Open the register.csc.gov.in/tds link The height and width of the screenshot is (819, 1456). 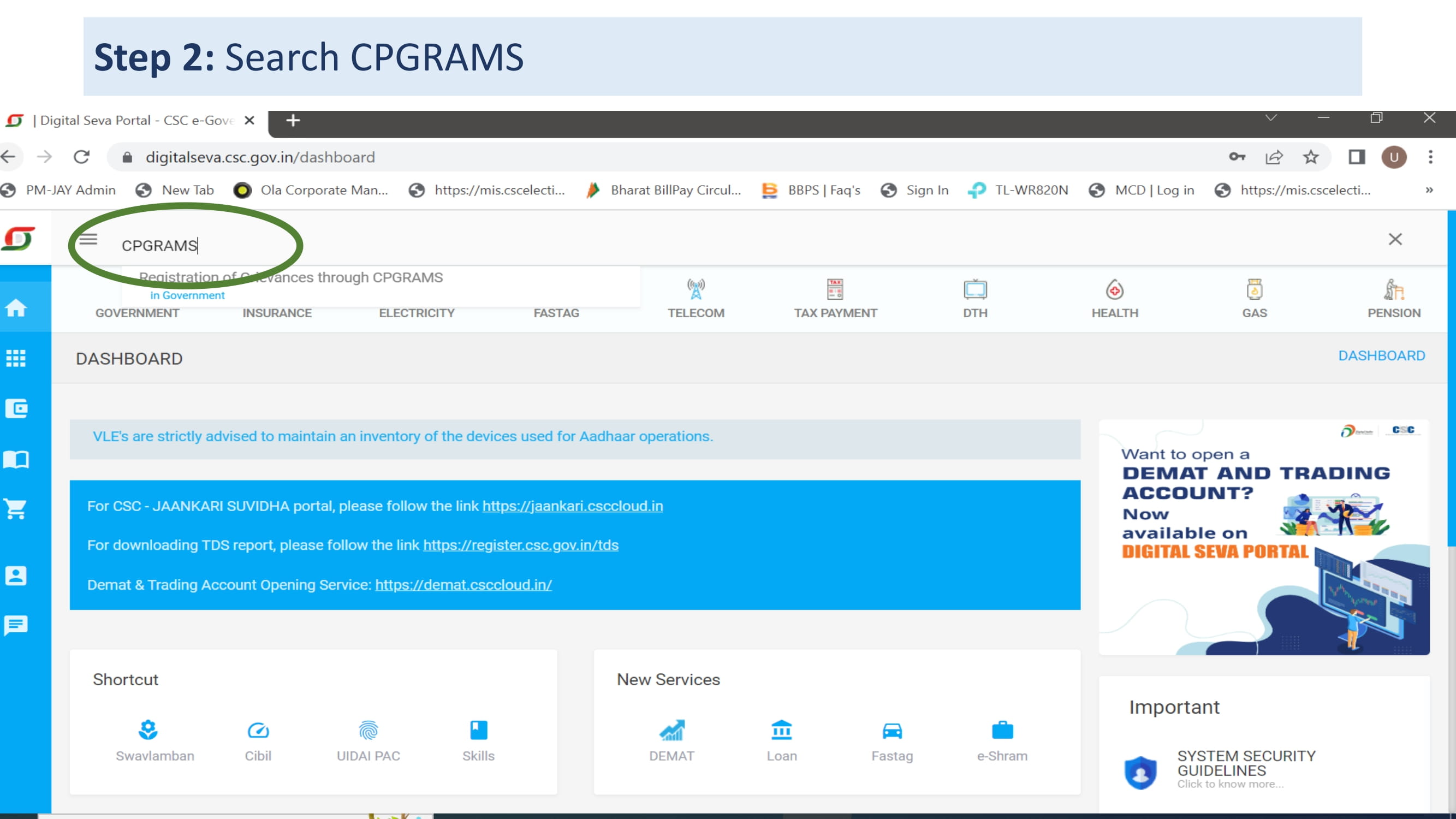coord(521,545)
